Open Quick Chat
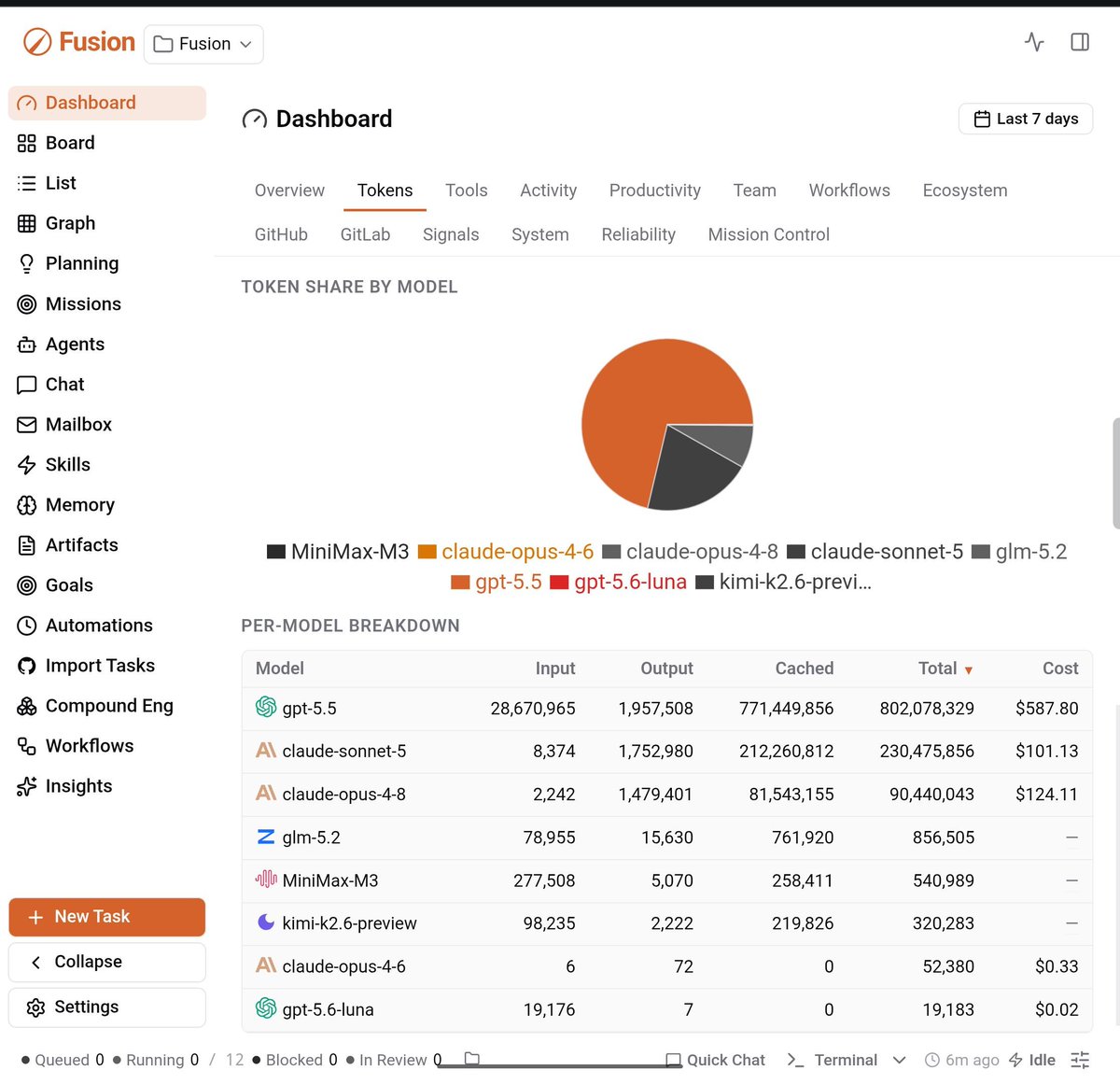 [715, 1060]
